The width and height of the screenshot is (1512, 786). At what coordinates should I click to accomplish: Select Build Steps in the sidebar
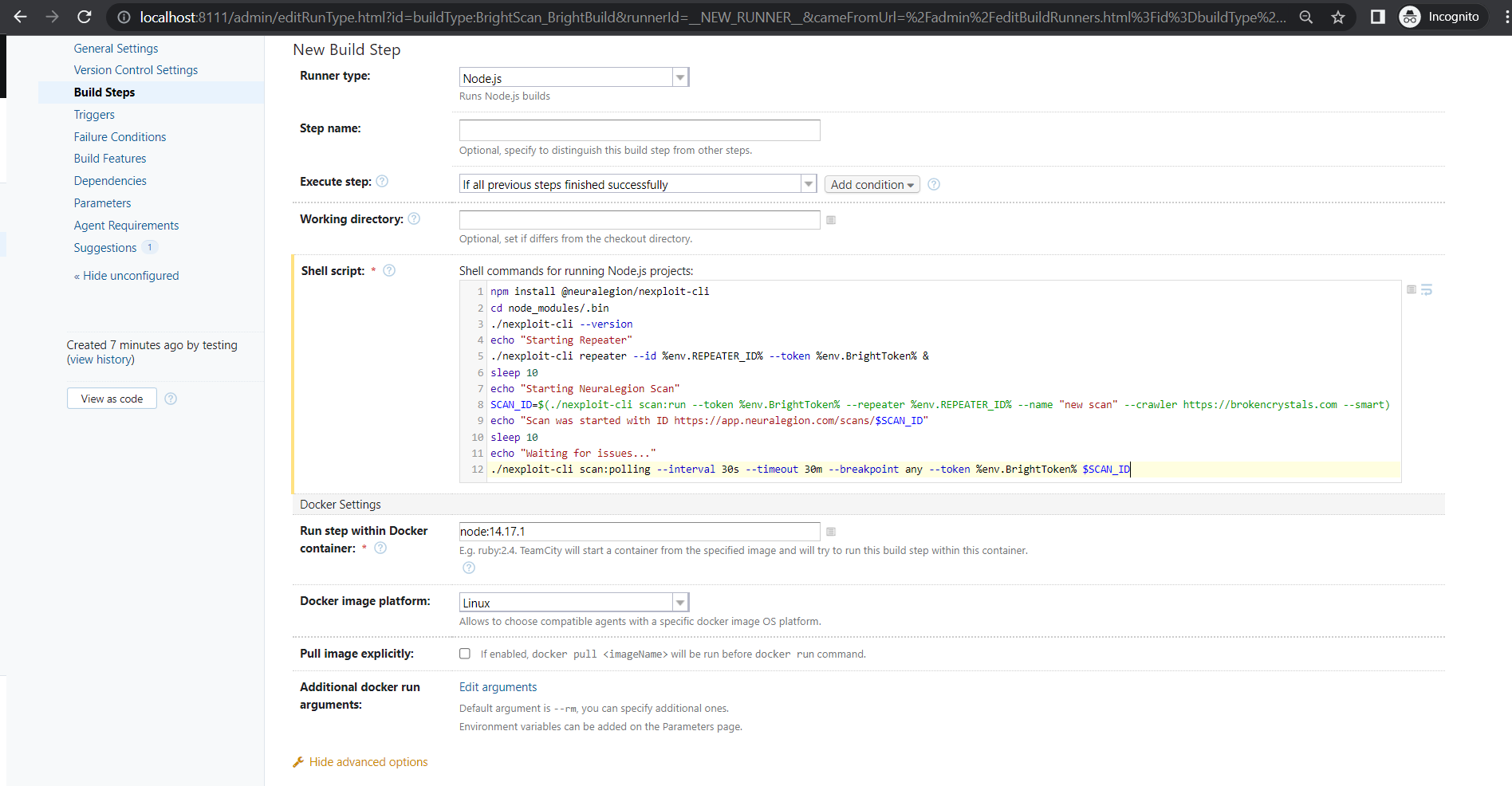point(104,92)
